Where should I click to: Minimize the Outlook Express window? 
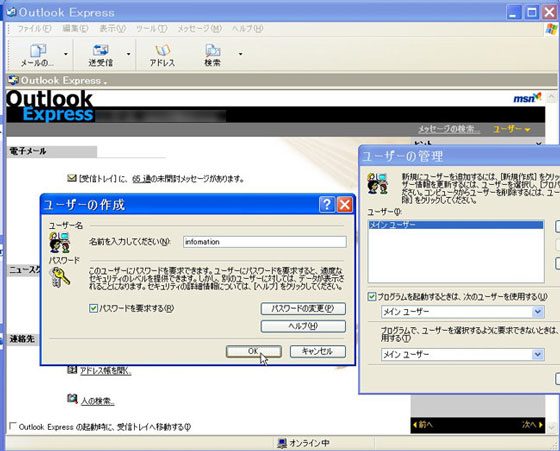point(514,13)
